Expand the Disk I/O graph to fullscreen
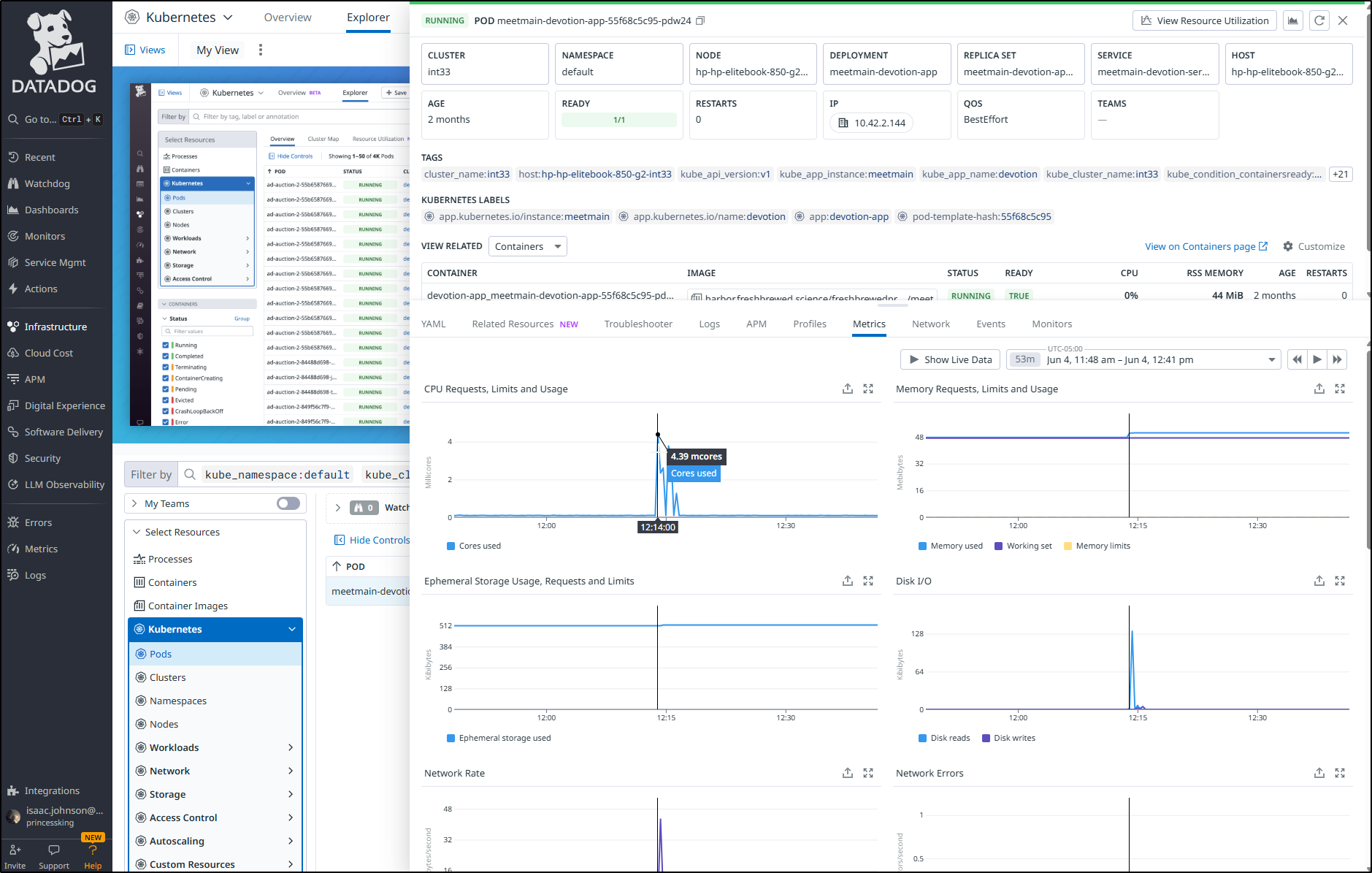Viewport: 1372px width, 873px height. tap(1340, 581)
